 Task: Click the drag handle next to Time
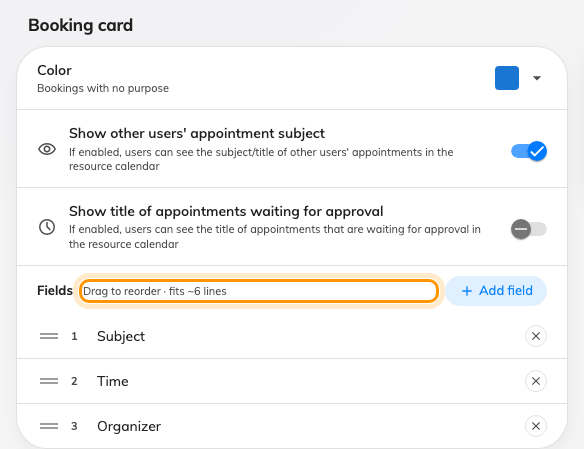point(49,381)
